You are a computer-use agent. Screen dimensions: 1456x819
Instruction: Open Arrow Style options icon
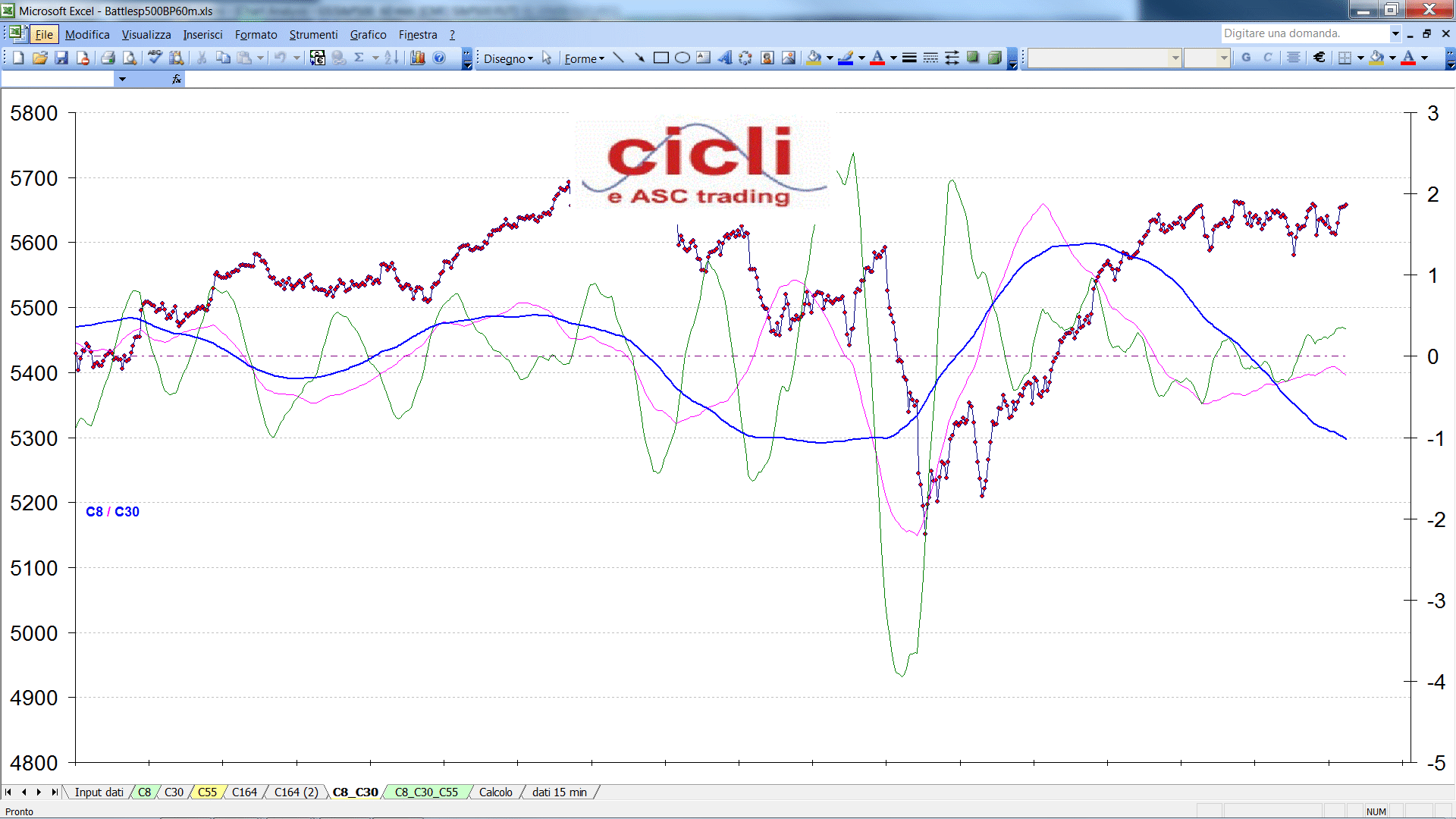pos(952,58)
